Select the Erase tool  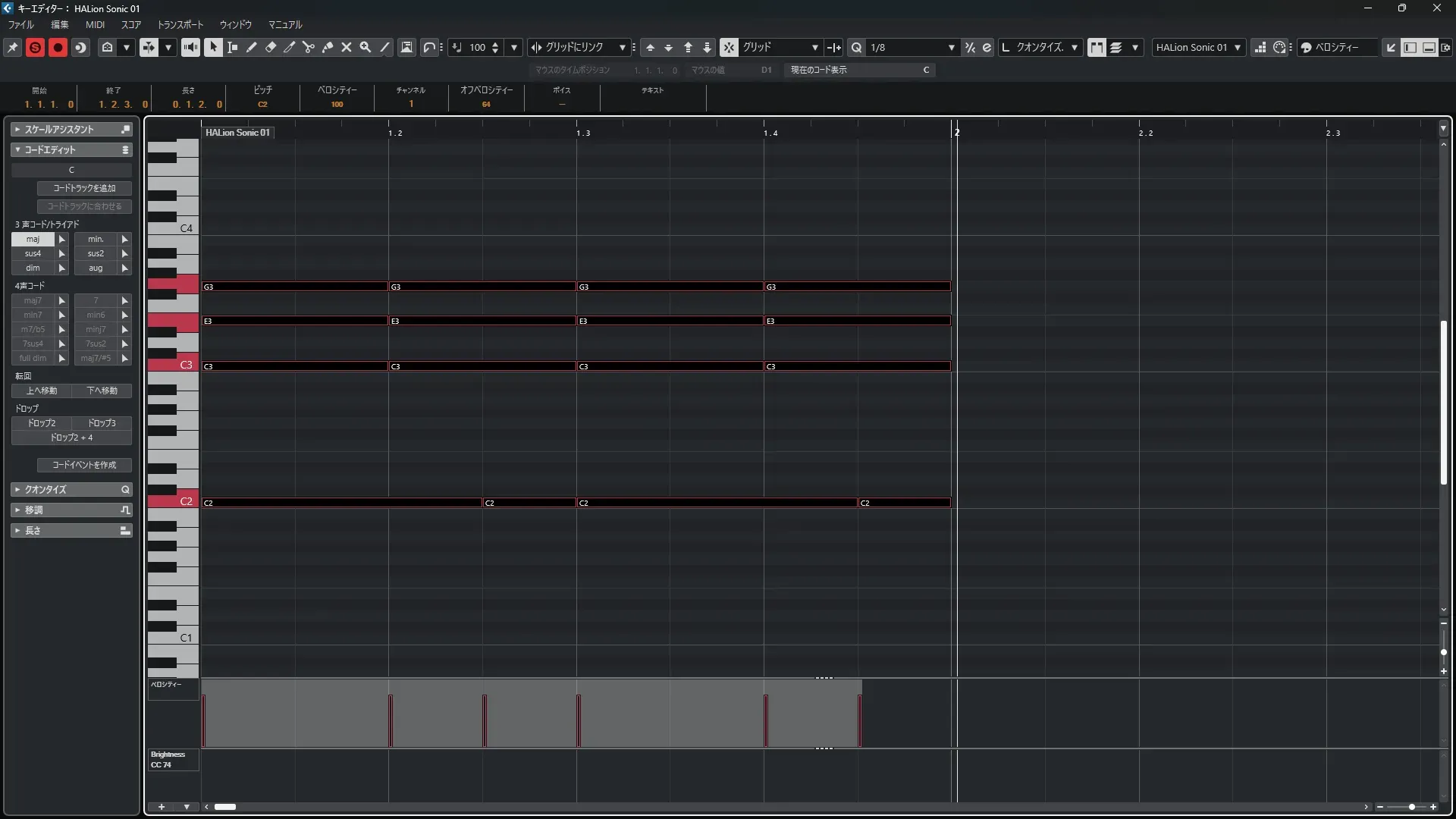pos(271,47)
